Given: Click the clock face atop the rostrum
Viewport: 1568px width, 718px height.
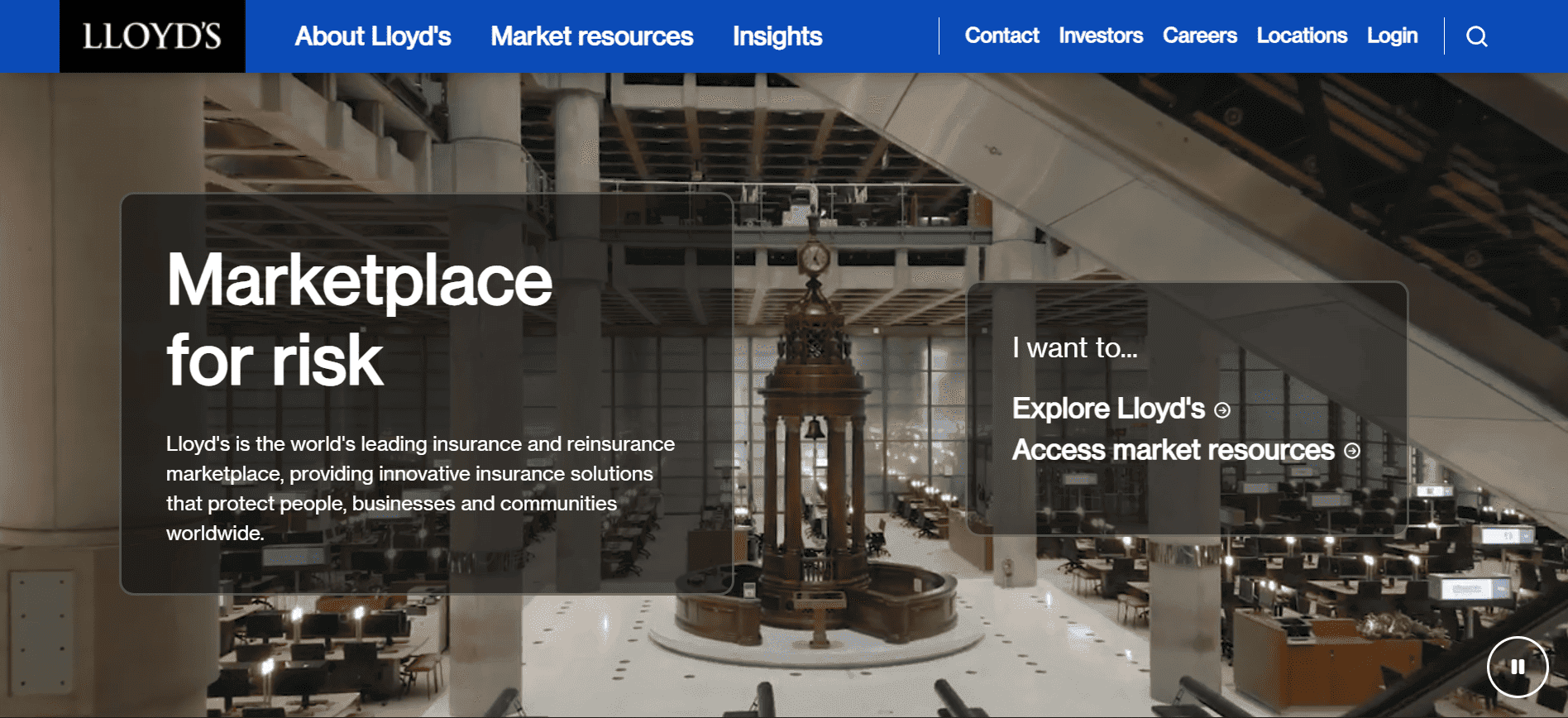Looking at the screenshot, I should point(814,258).
